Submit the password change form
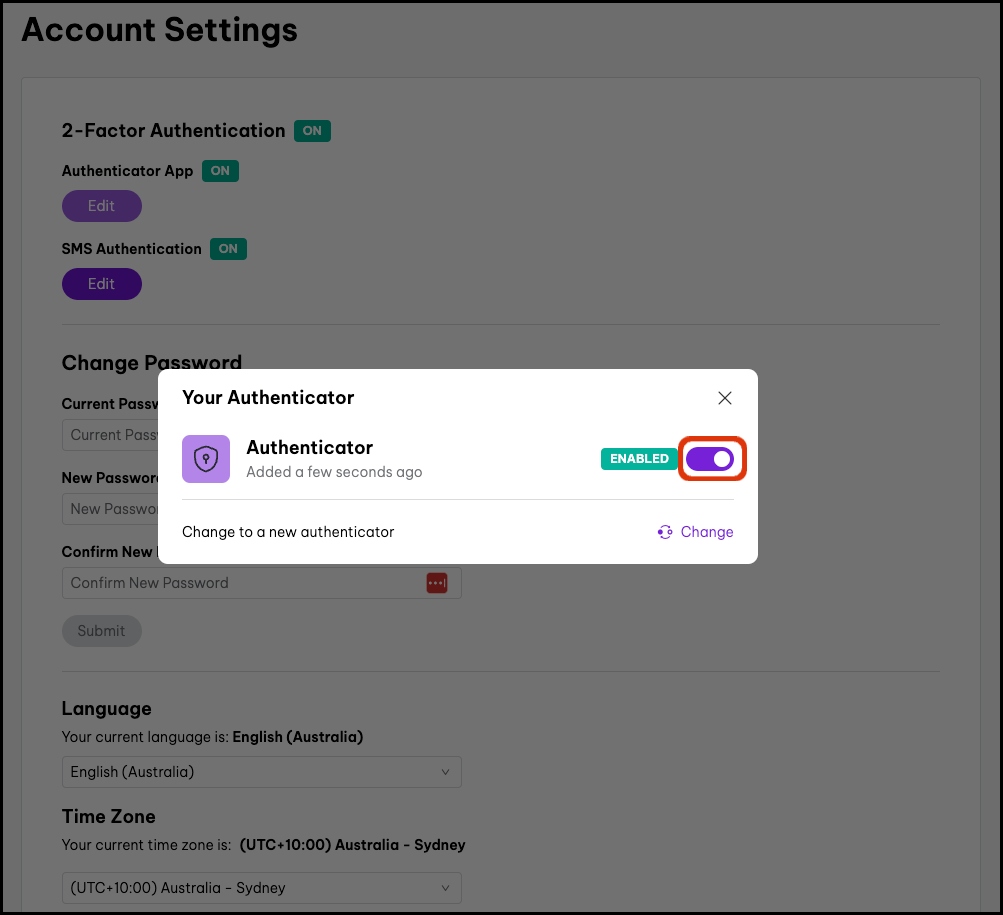The height and width of the screenshot is (915, 1003). (101, 631)
